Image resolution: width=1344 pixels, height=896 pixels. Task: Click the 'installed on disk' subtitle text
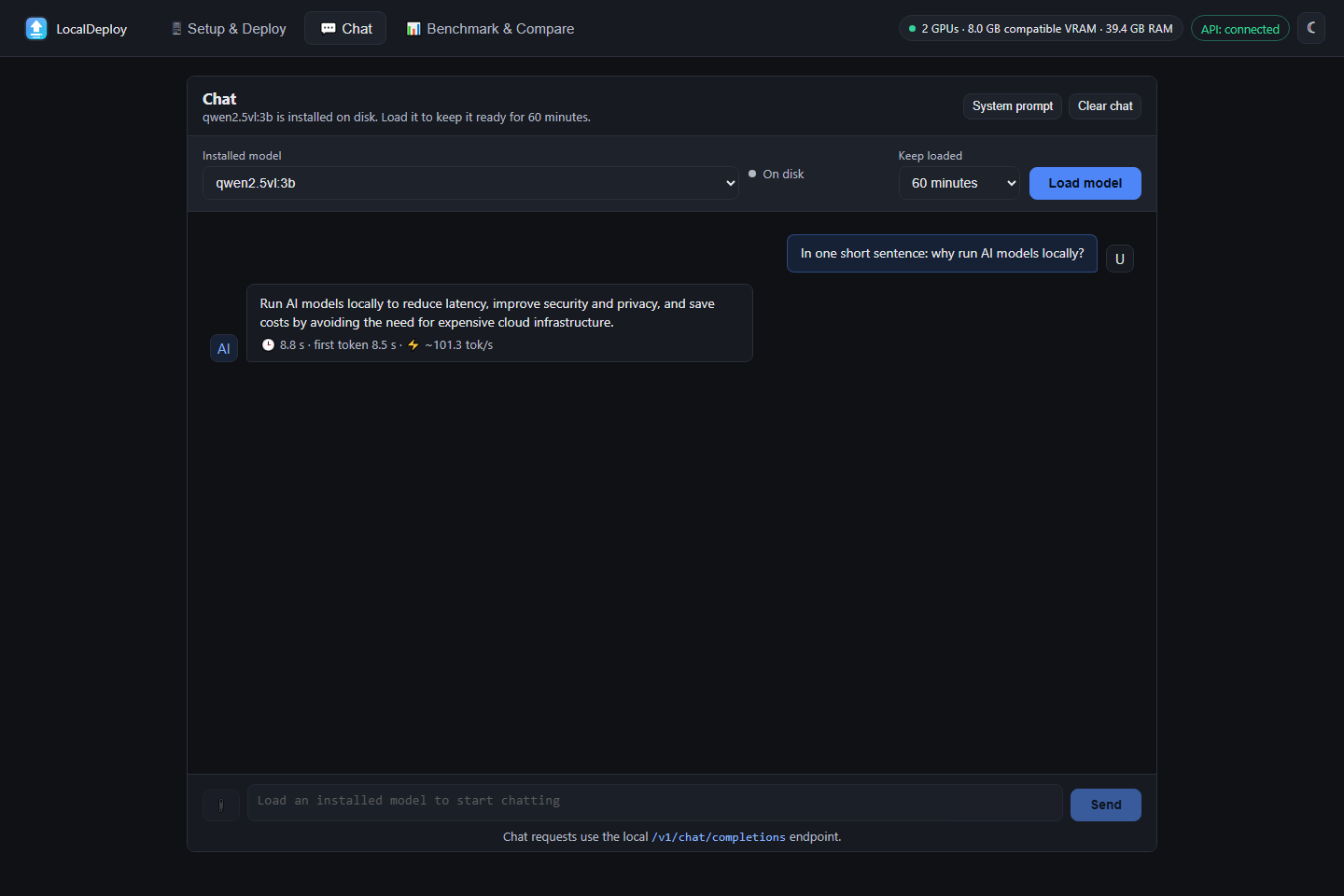[397, 118]
